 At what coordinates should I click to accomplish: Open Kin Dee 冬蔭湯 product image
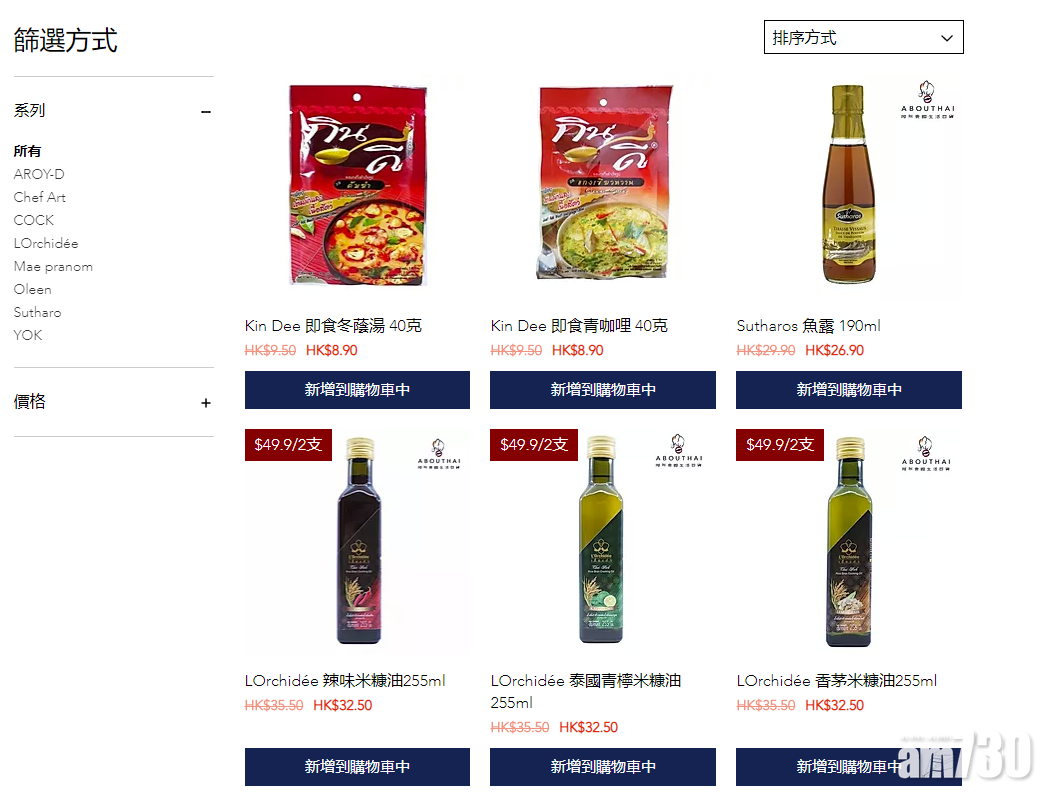pyautogui.click(x=358, y=185)
